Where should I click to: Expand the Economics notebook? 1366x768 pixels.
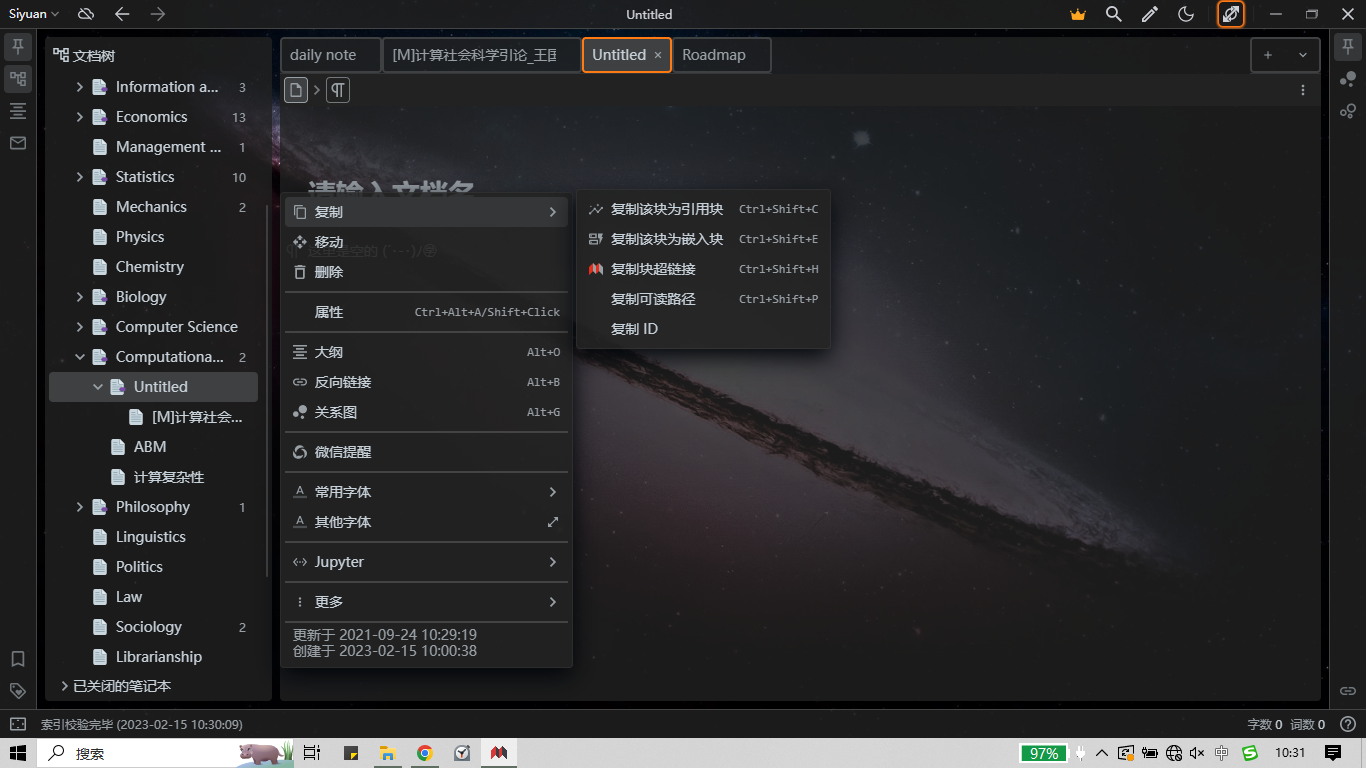(x=80, y=116)
